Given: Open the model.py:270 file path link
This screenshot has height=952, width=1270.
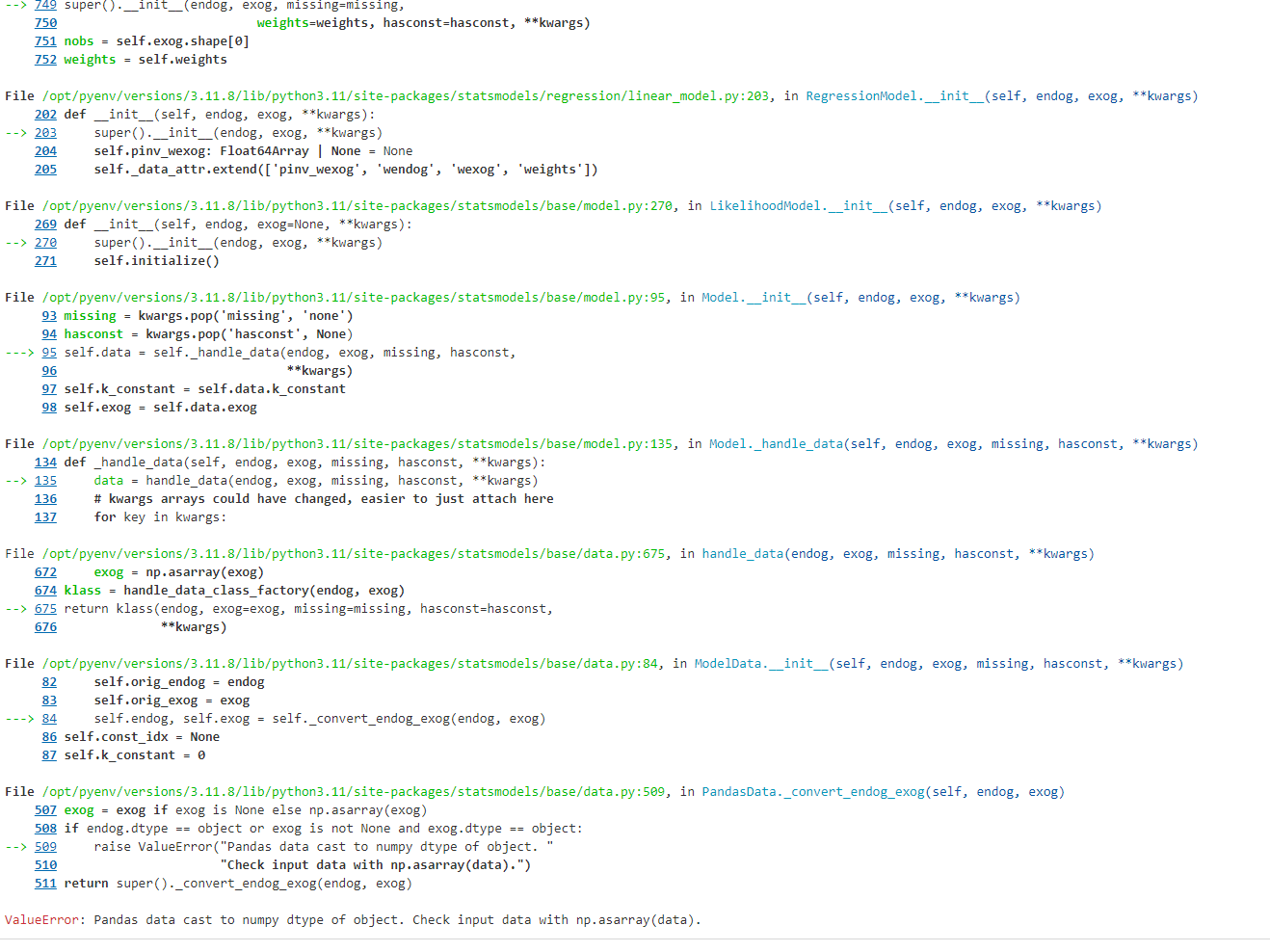Looking at the screenshot, I should [357, 206].
